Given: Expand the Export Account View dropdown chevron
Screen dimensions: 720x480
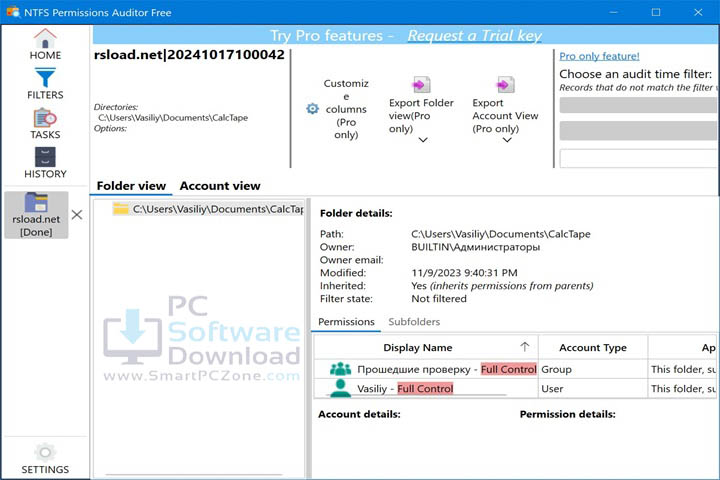Looking at the screenshot, I should [506, 140].
